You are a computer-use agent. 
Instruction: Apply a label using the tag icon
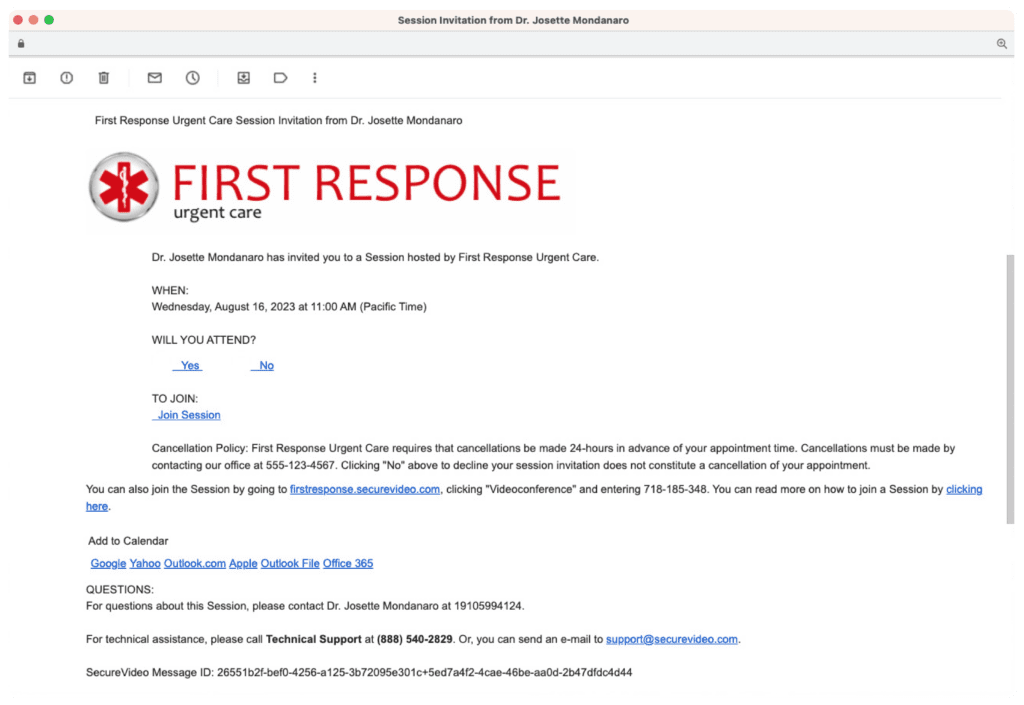pos(280,78)
